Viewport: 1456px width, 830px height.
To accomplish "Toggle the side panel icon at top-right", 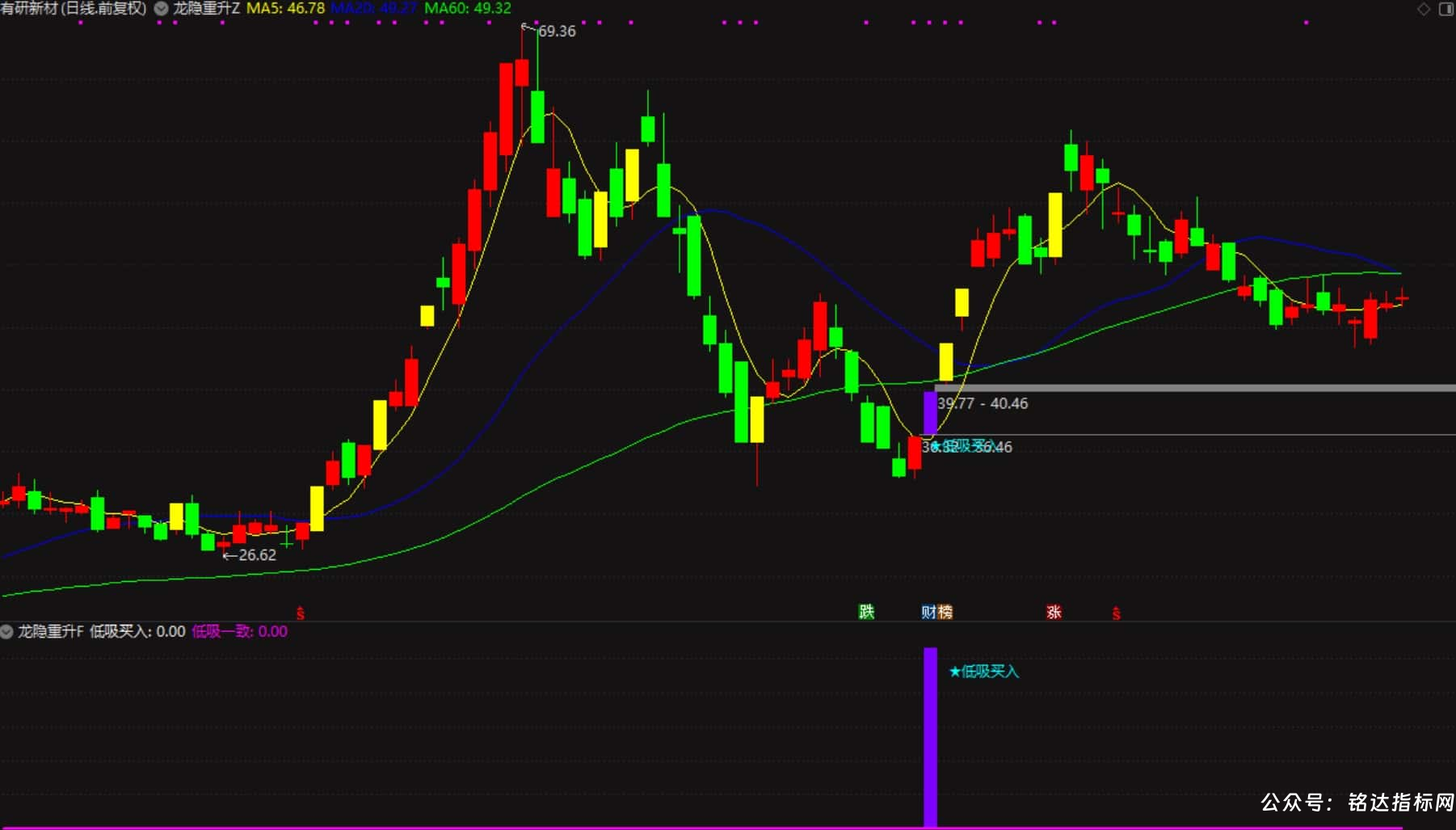I will (1446, 9).
